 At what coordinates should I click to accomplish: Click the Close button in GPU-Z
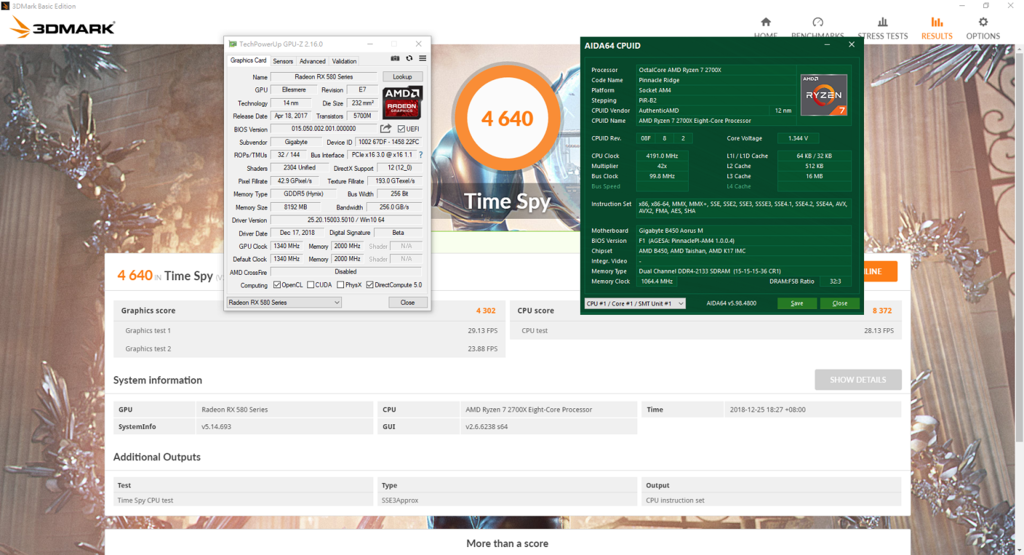(408, 302)
